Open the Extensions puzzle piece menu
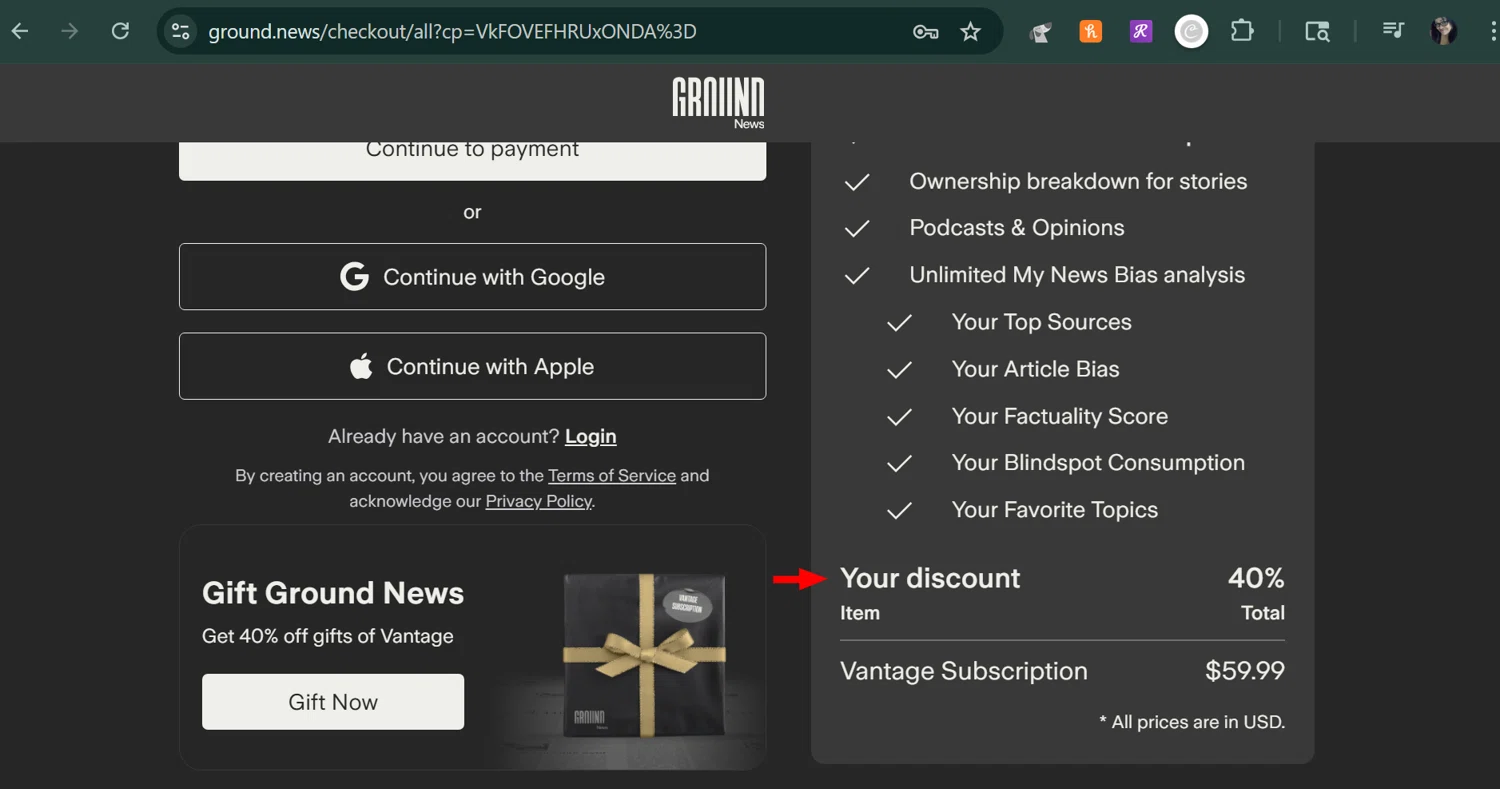 1242,32
